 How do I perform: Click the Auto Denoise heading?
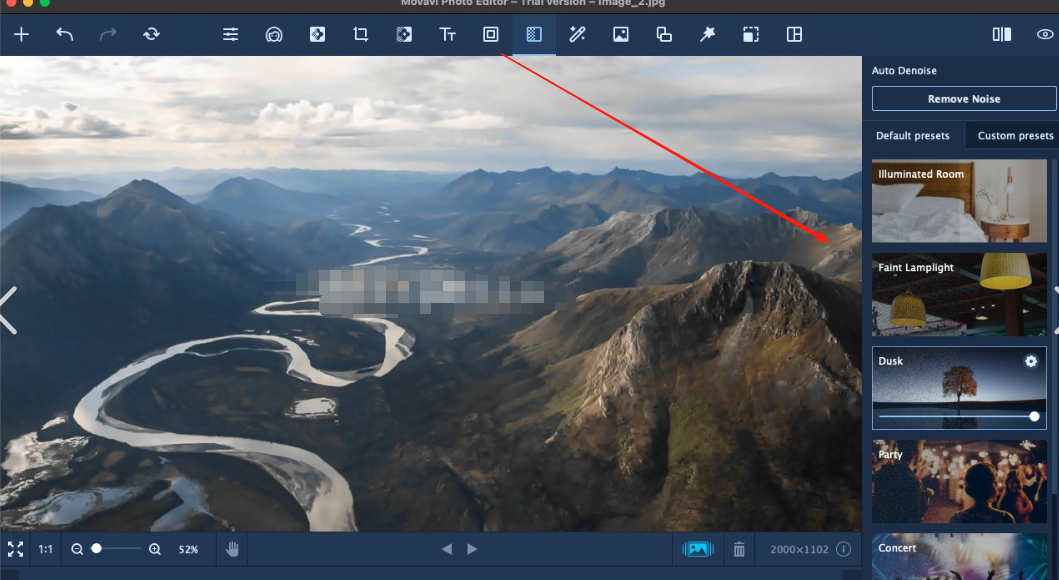pos(904,70)
